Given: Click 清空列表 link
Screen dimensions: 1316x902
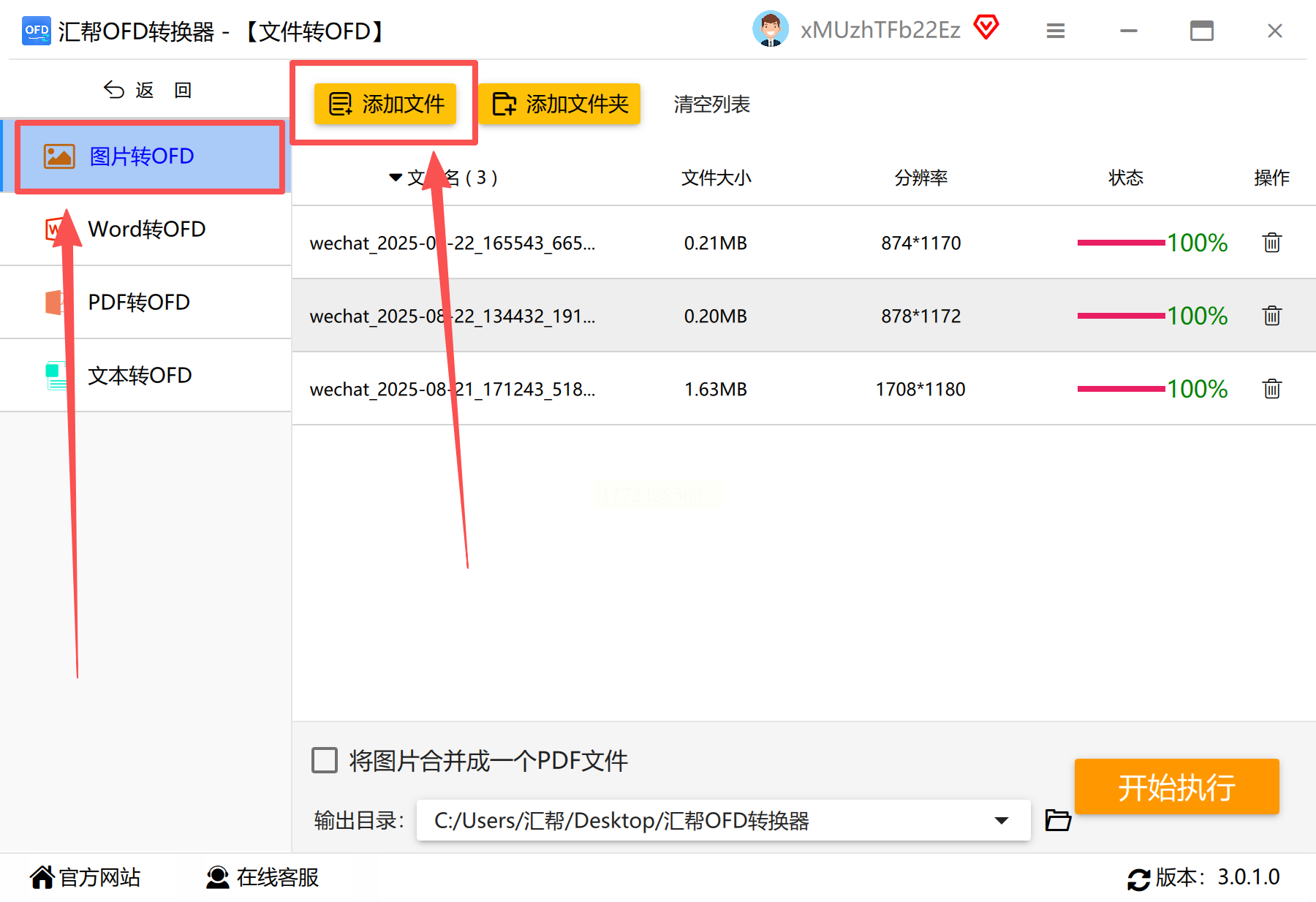Looking at the screenshot, I should click(x=711, y=105).
